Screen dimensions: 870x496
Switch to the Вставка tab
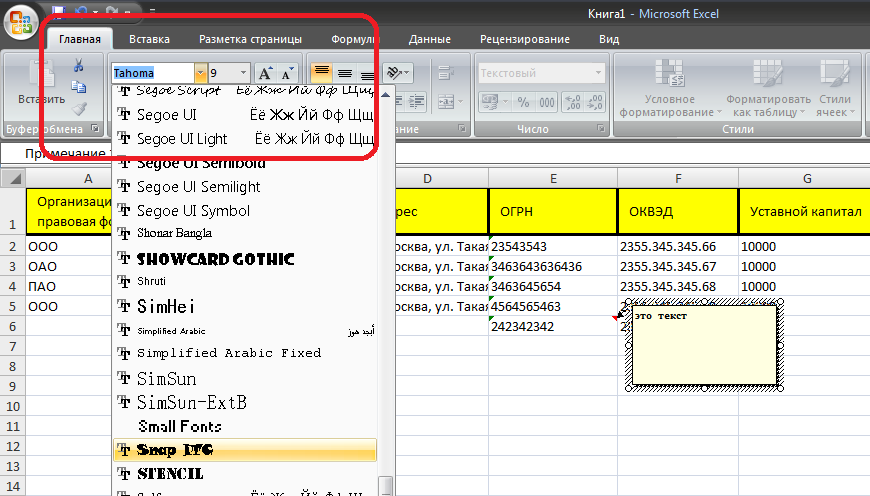tap(149, 39)
